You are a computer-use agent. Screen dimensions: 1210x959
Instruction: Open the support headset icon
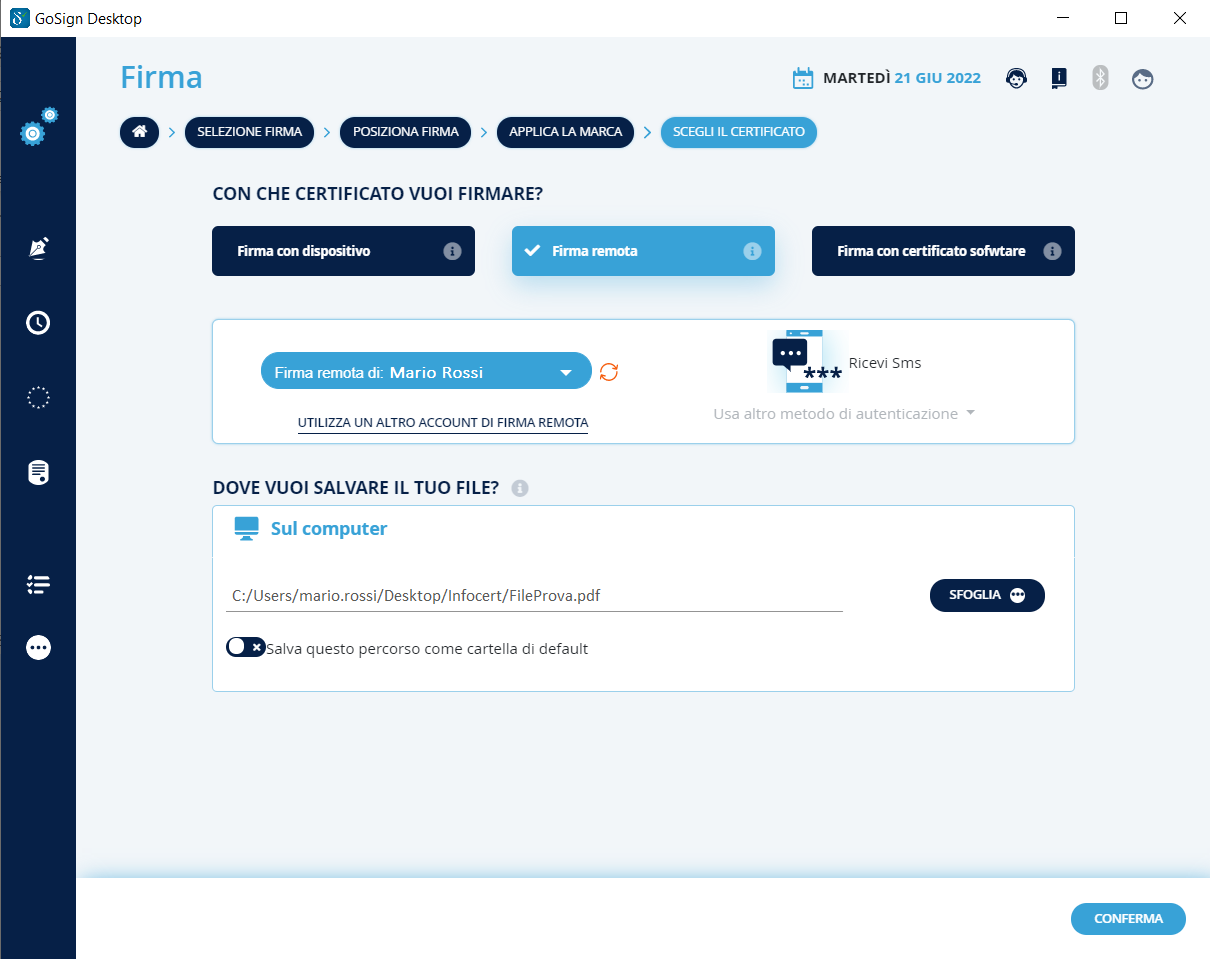pyautogui.click(x=1017, y=78)
